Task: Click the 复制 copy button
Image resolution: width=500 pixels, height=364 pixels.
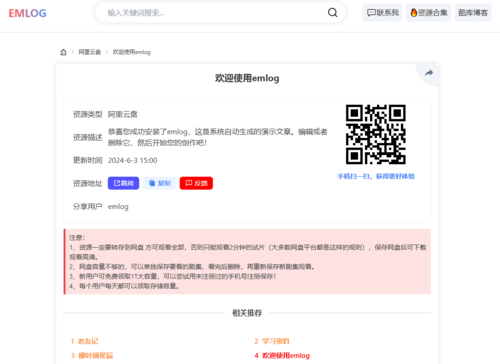Action: coord(160,183)
